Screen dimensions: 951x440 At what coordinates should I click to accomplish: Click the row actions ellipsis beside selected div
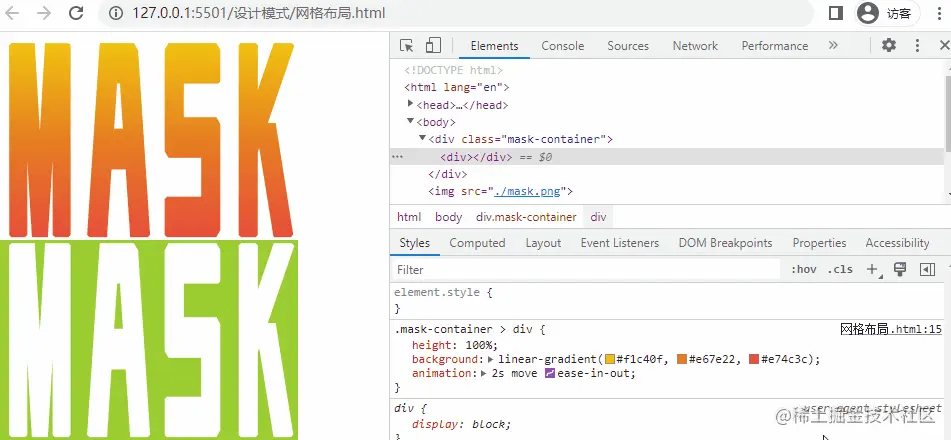(x=397, y=157)
